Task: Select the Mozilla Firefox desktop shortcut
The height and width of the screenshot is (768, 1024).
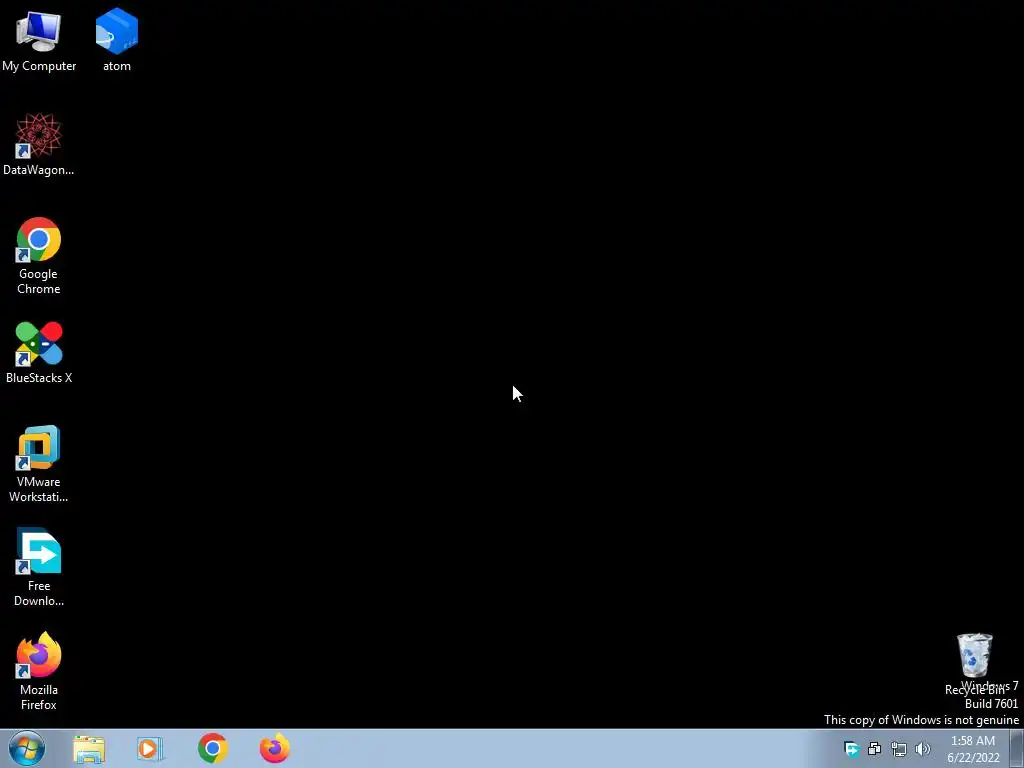Action: (39, 671)
